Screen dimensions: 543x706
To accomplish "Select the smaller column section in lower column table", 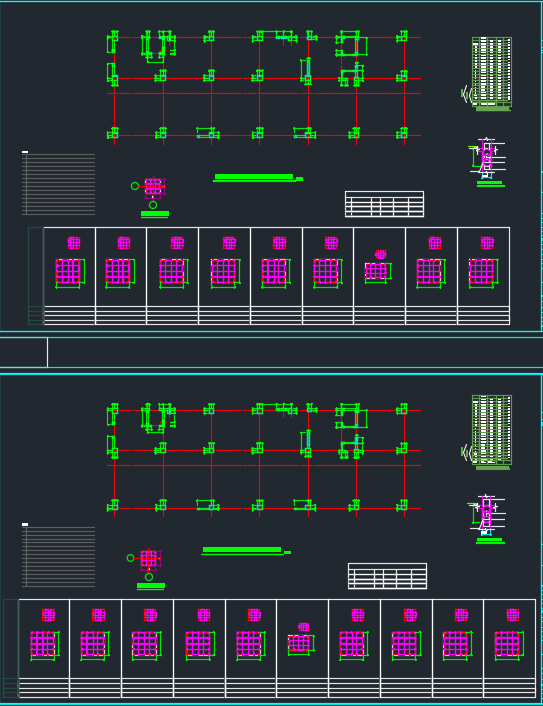I will 301,639.
